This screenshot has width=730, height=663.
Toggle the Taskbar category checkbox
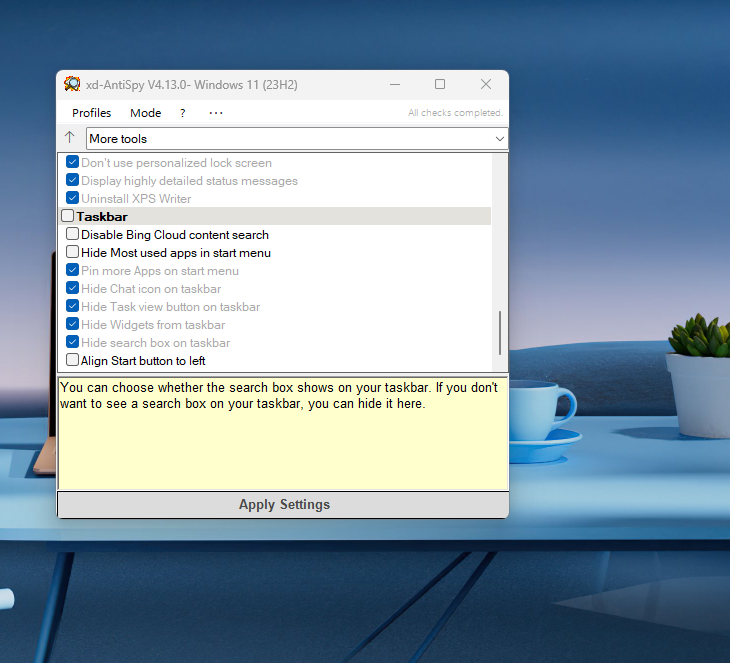(67, 216)
